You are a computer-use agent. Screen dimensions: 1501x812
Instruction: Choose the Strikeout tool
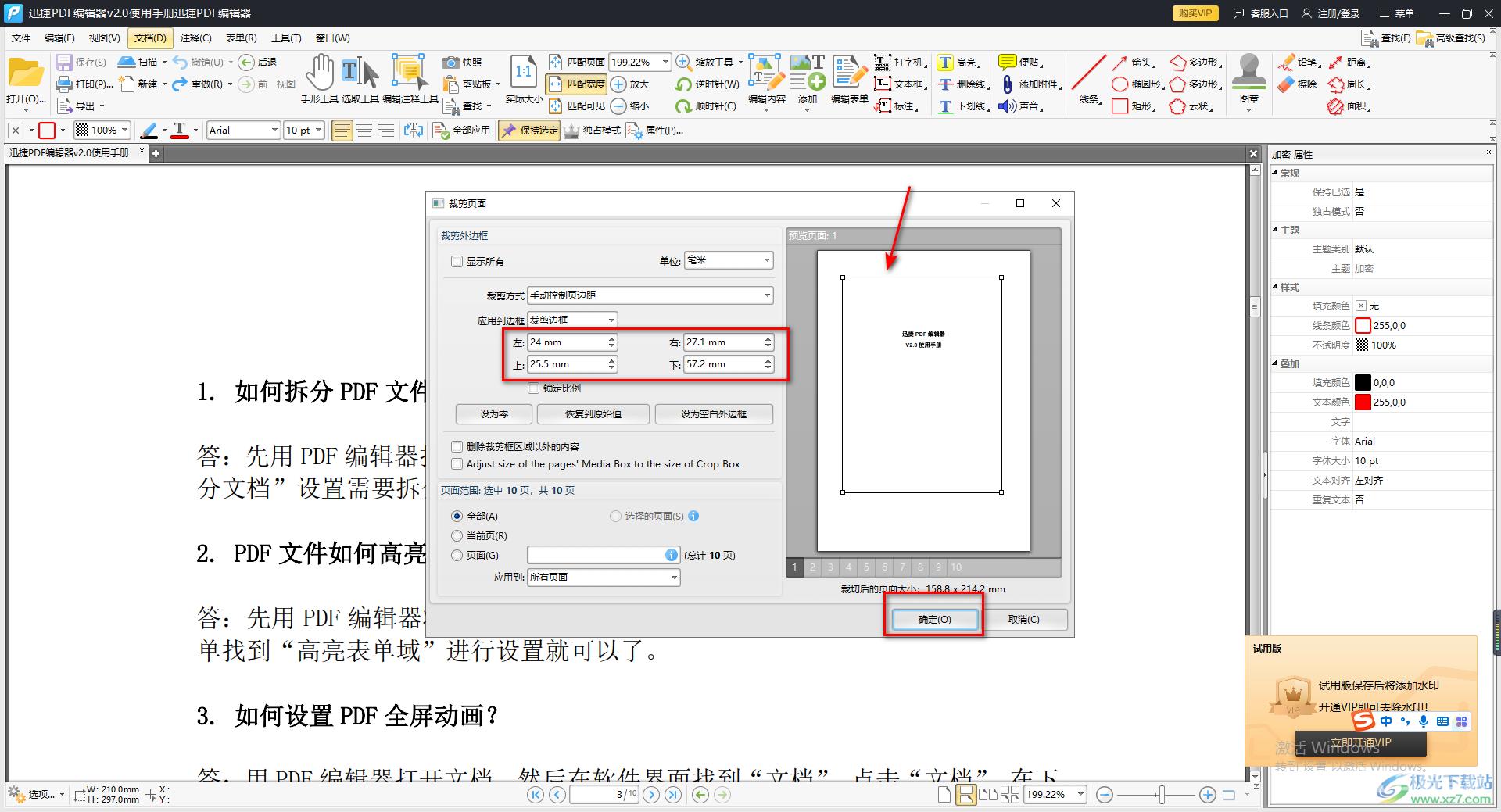click(x=964, y=84)
